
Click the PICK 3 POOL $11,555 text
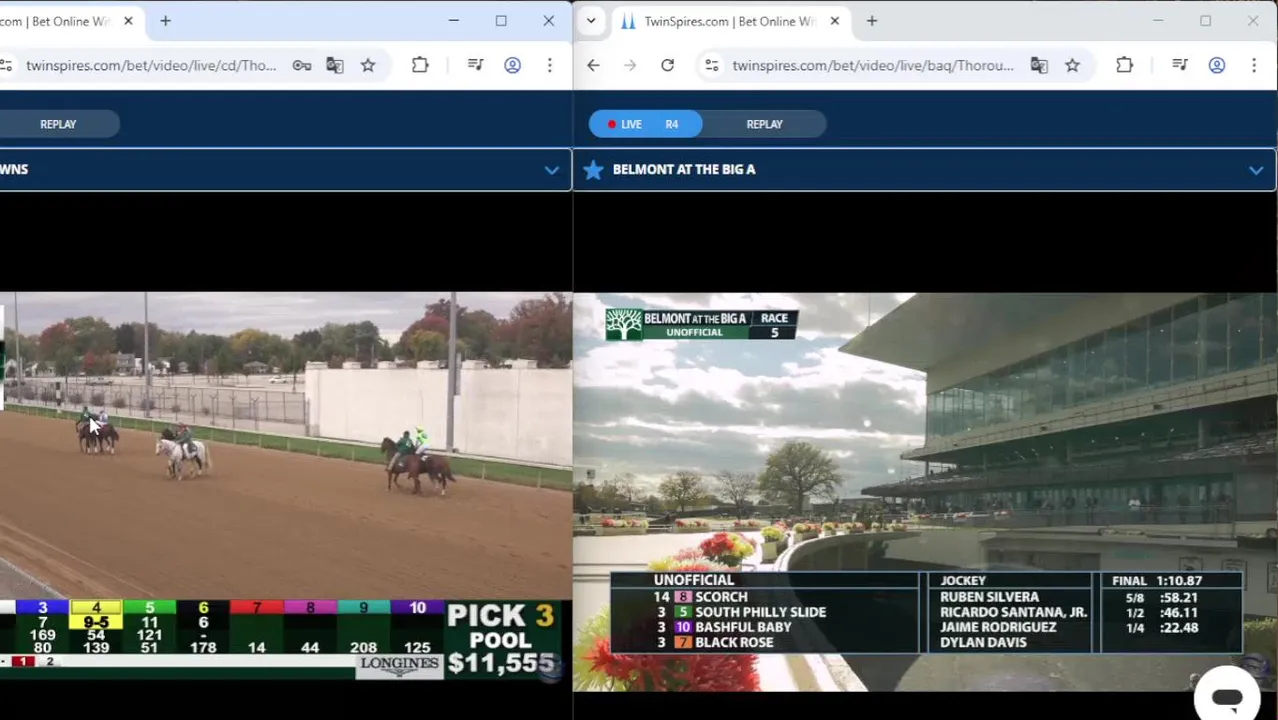coord(500,638)
